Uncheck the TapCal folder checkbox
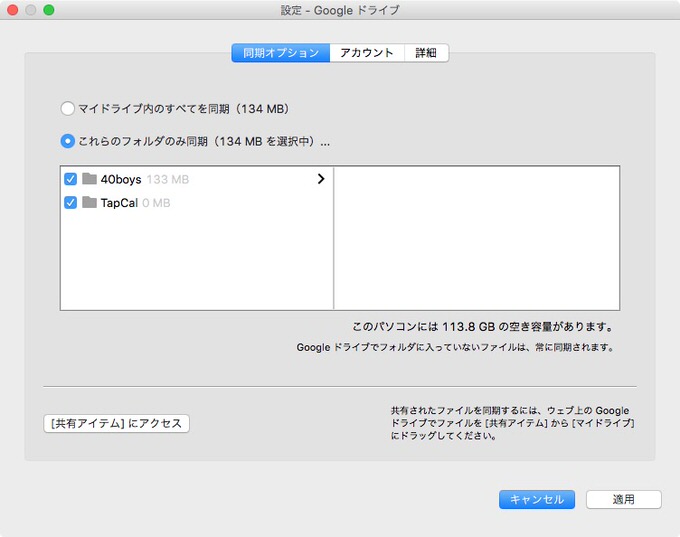 point(70,203)
